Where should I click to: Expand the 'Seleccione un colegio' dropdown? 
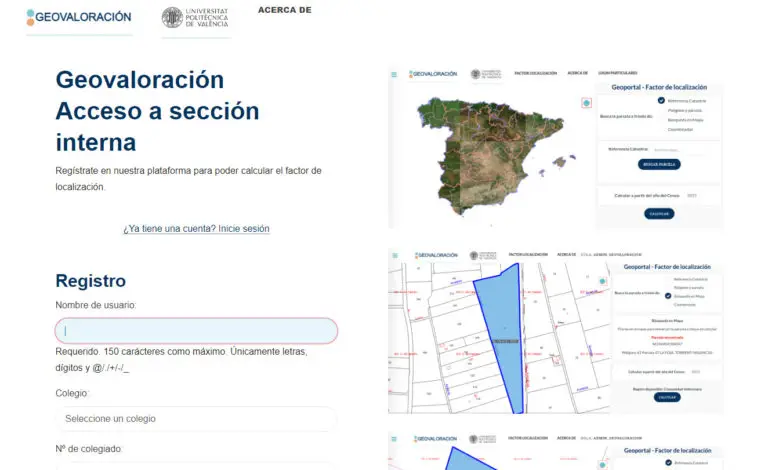point(196,419)
